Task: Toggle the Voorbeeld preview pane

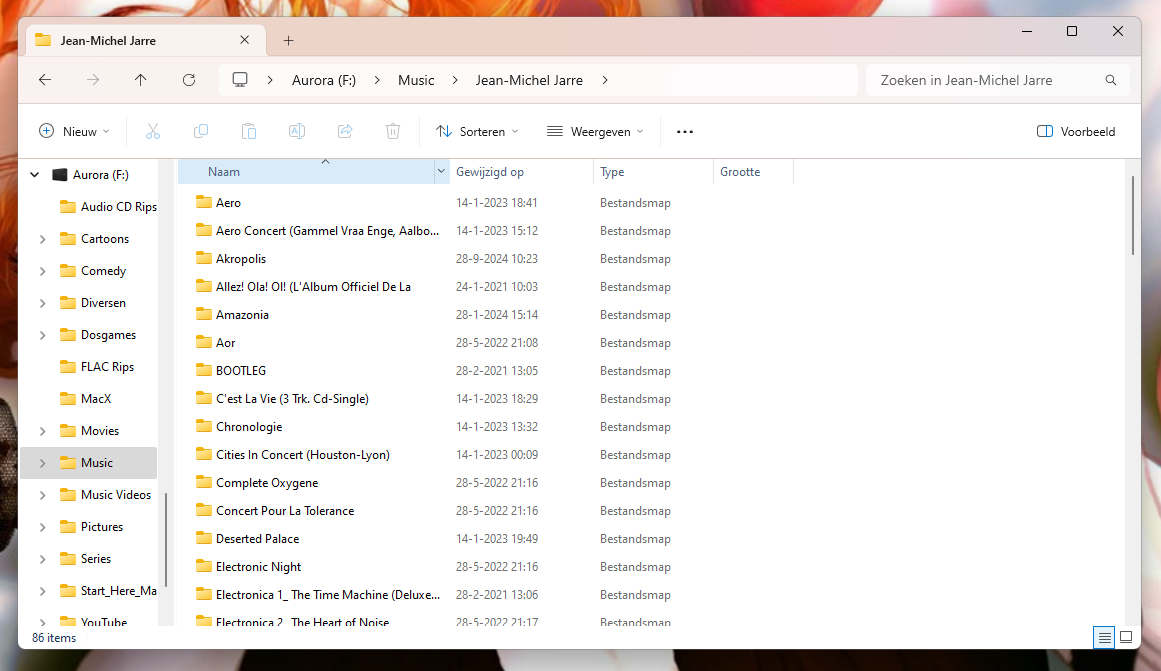Action: tap(1076, 131)
